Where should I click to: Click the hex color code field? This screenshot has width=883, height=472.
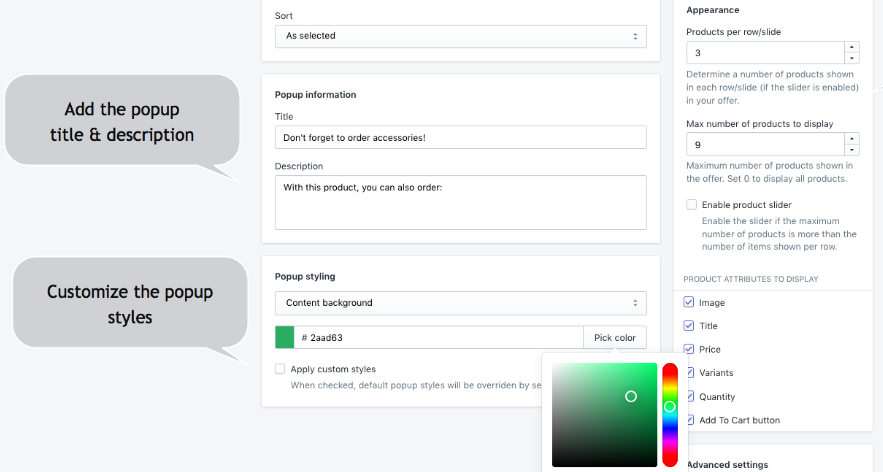[440, 338]
